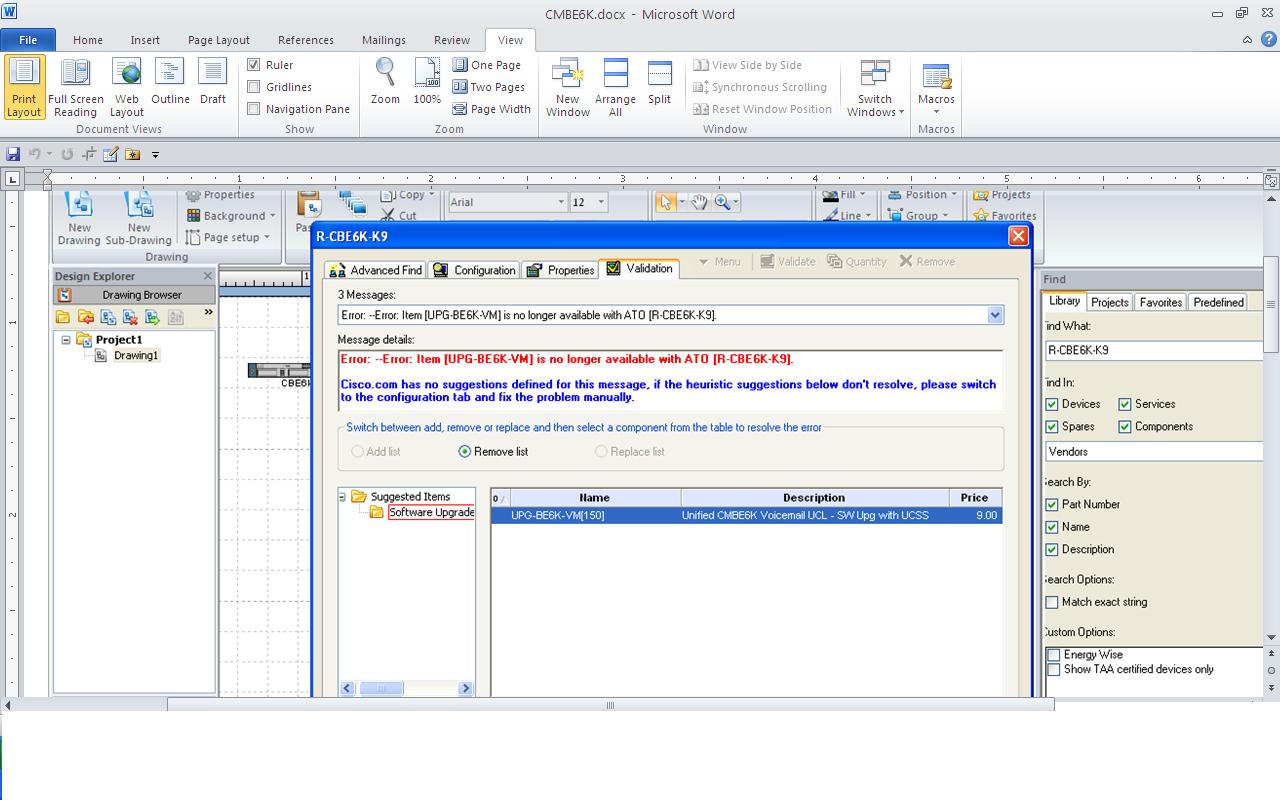Open Word Help question mark
1280x800 pixels.
pyautogui.click(x=1268, y=40)
